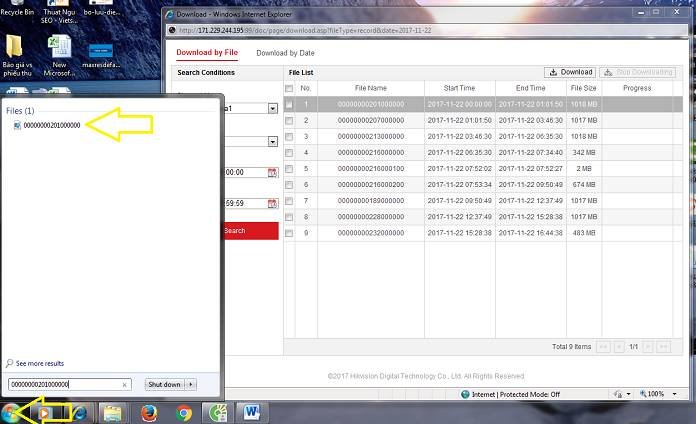Viewport: 696px width, 424px height.
Task: Launch Google Chrome from the taskbar
Action: point(184,411)
